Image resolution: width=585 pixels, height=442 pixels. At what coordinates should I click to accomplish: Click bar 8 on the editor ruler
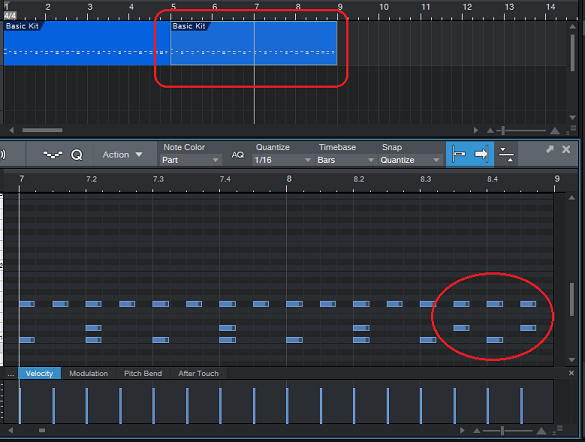click(289, 179)
